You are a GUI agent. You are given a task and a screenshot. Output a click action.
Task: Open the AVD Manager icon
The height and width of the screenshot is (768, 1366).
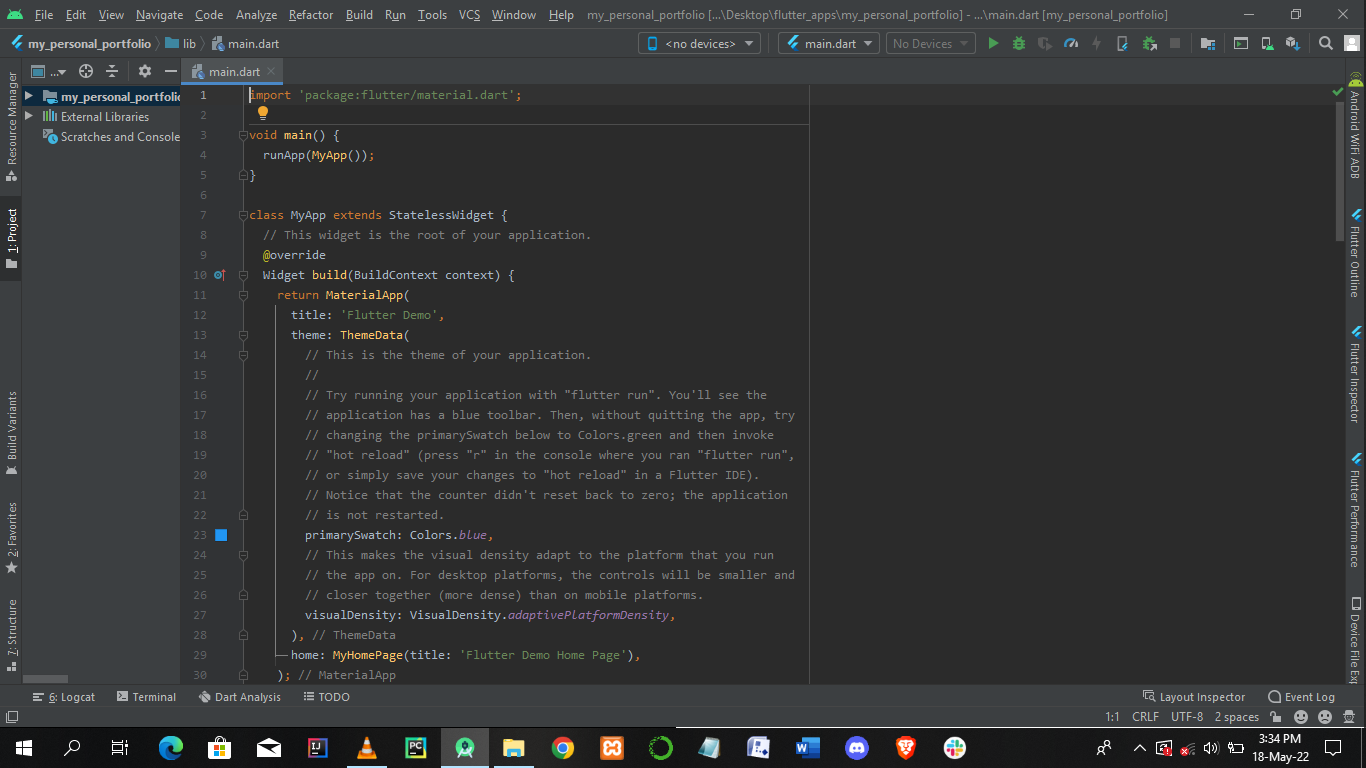point(1267,43)
